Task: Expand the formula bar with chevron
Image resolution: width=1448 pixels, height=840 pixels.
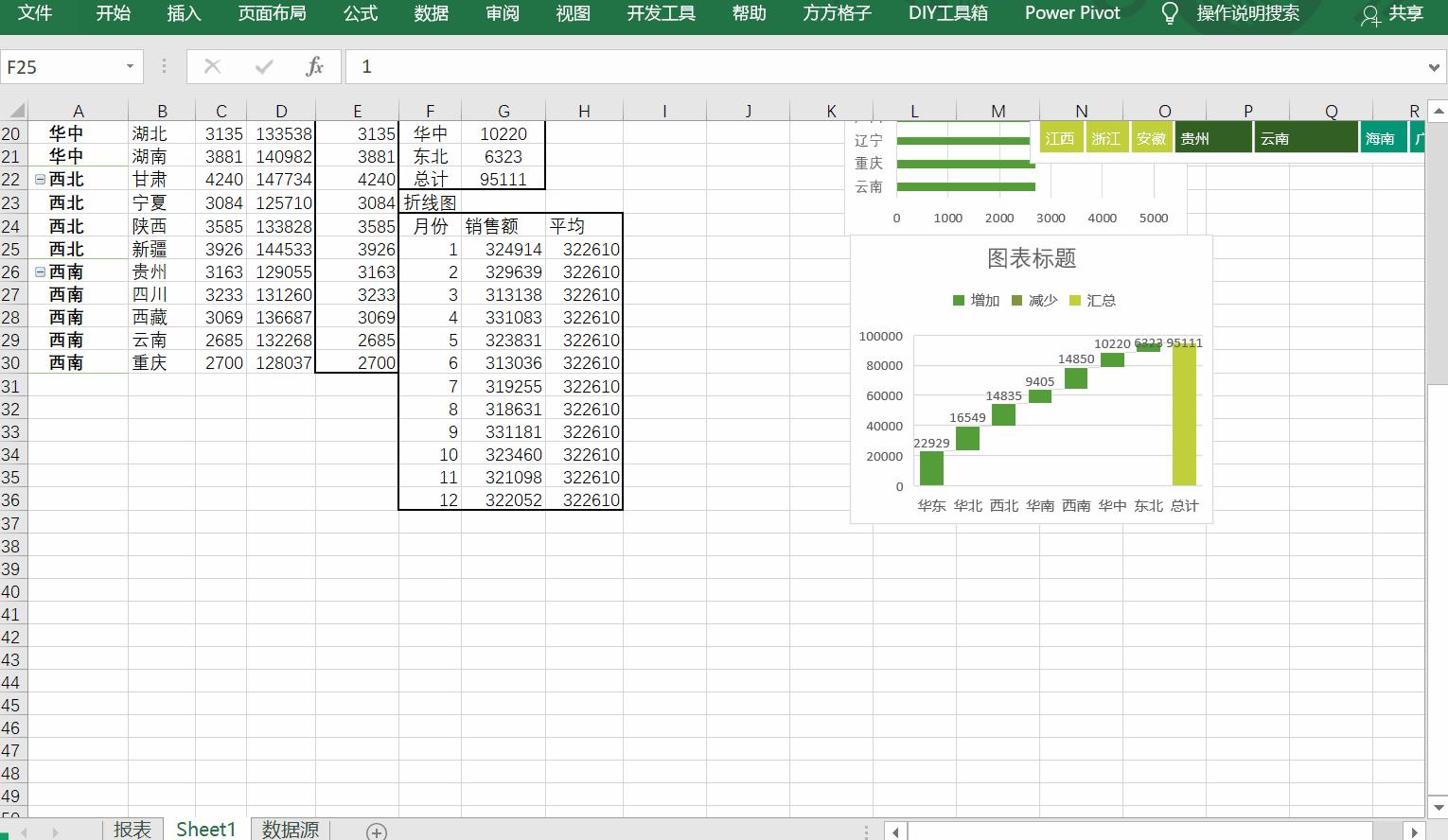Action: click(x=1434, y=67)
